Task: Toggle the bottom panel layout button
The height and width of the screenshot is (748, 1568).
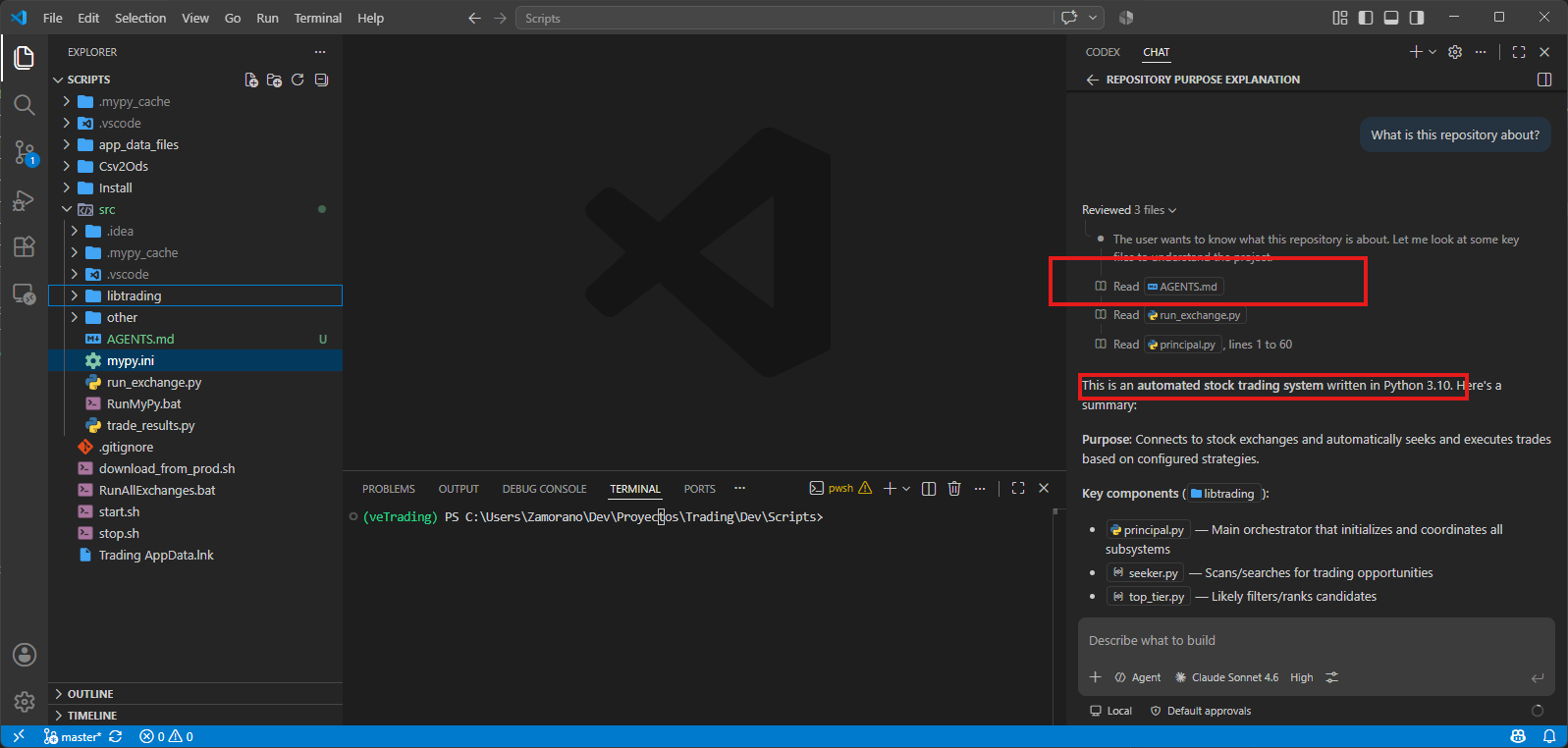Action: (1391, 18)
